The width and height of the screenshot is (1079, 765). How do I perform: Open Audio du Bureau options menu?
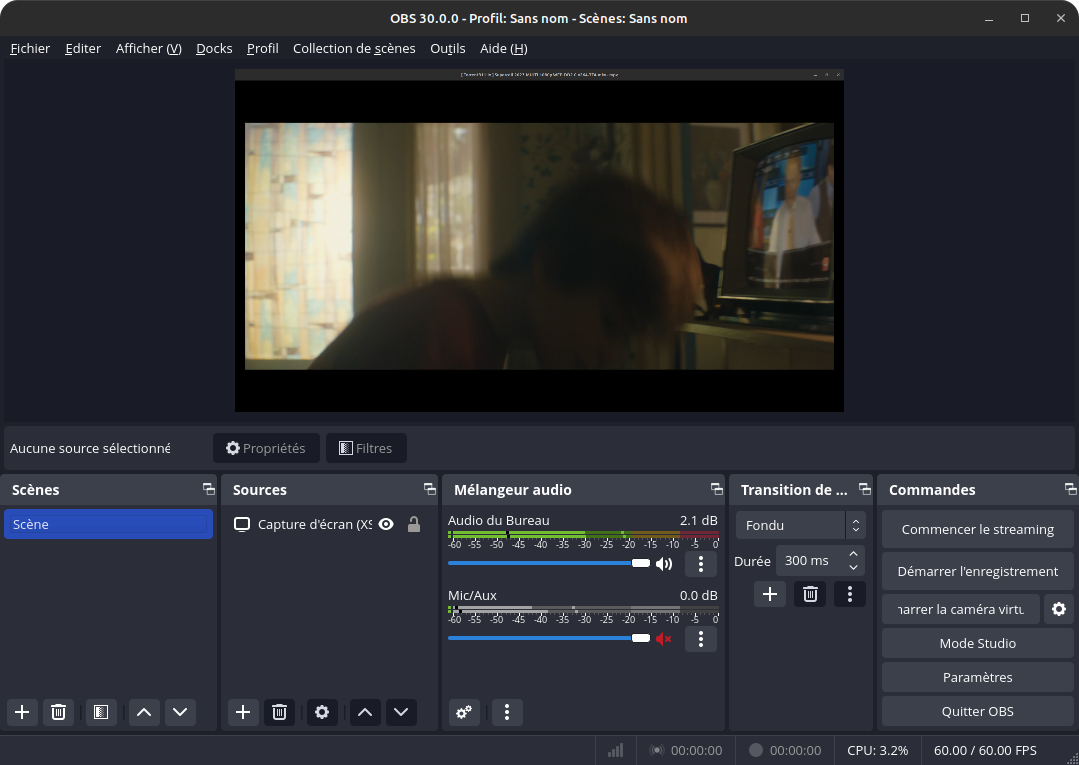point(700,564)
